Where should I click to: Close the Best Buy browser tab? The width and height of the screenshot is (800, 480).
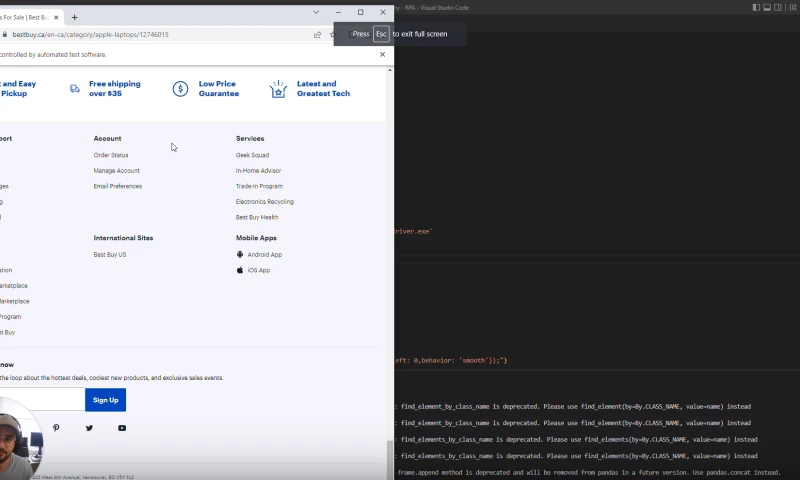pyautogui.click(x=56, y=17)
